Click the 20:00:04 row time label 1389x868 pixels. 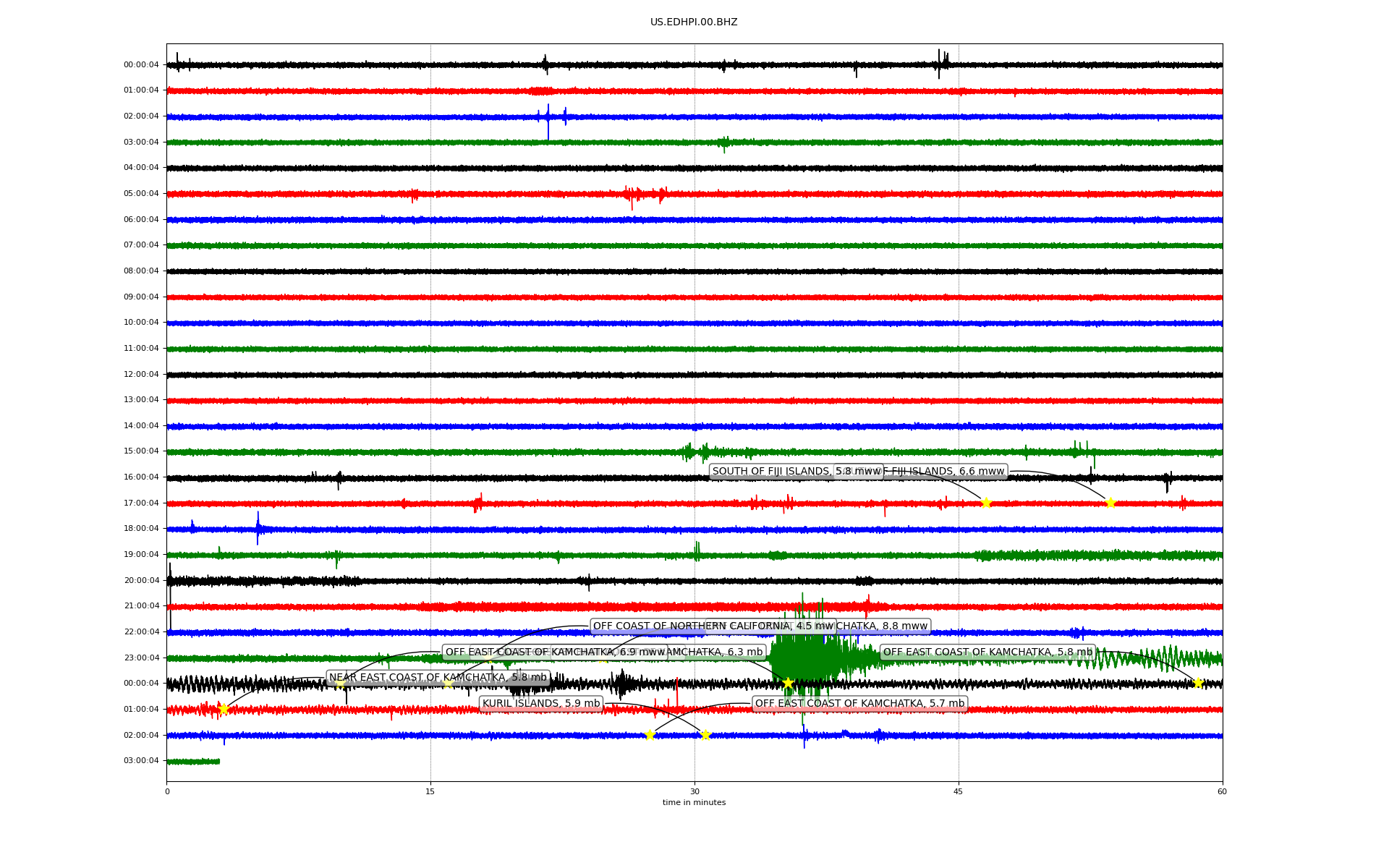pyautogui.click(x=141, y=581)
